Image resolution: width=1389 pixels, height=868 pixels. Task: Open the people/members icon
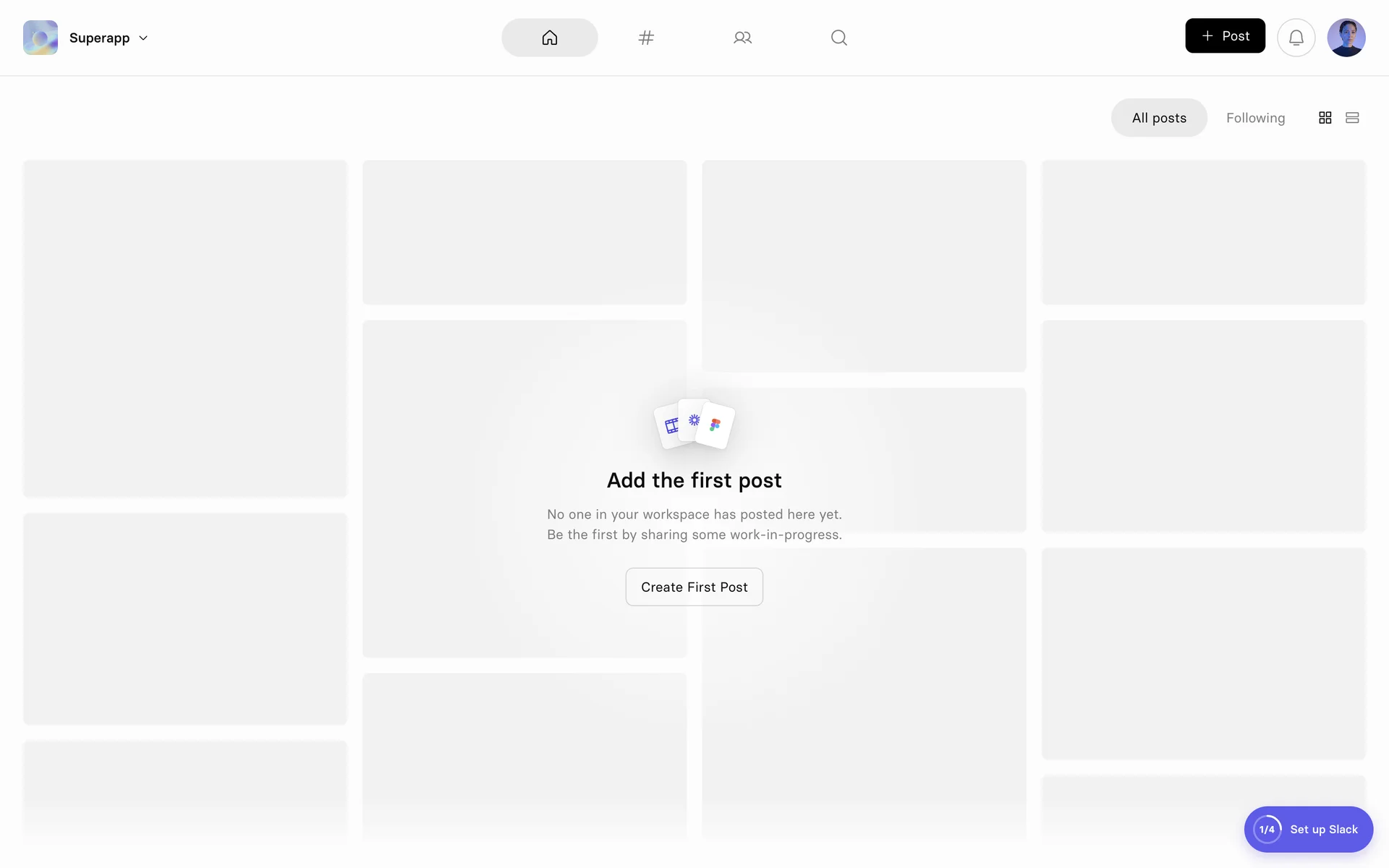742,38
